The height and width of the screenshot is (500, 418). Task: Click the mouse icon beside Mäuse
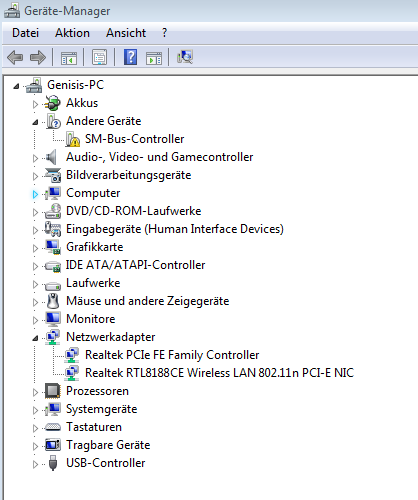[x=53, y=301]
